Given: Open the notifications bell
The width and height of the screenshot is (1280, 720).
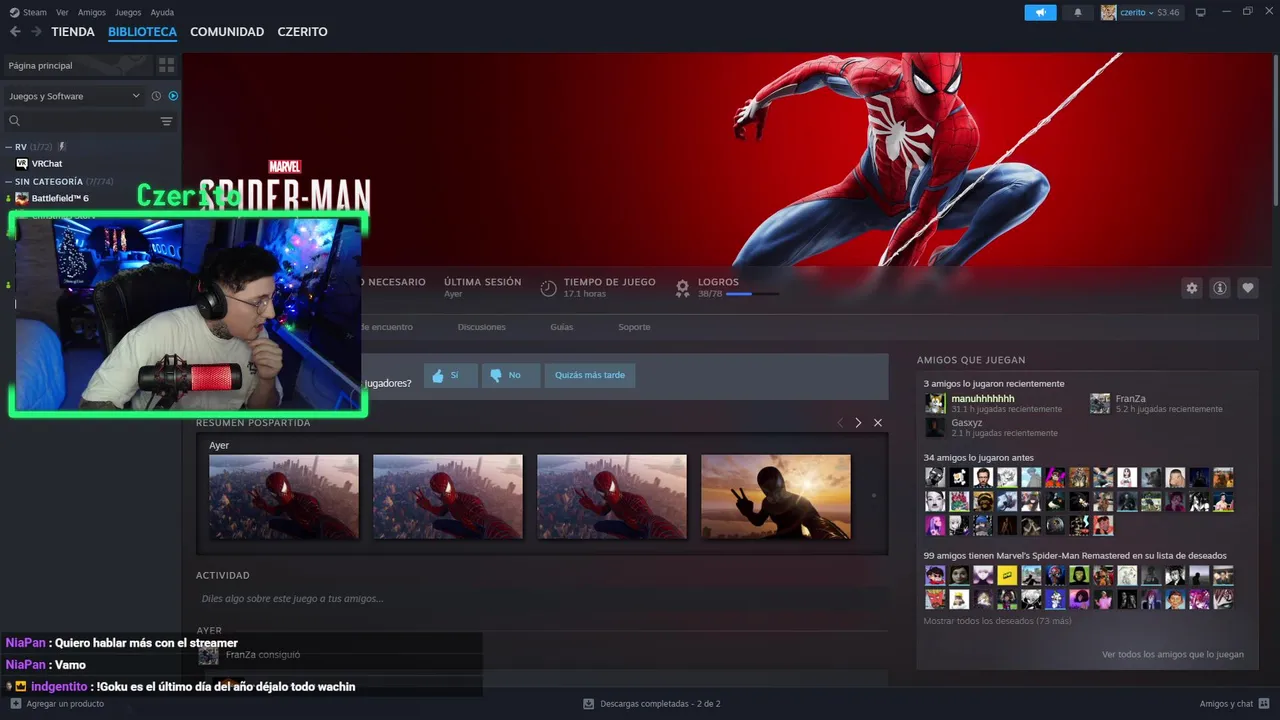Looking at the screenshot, I should [1078, 12].
